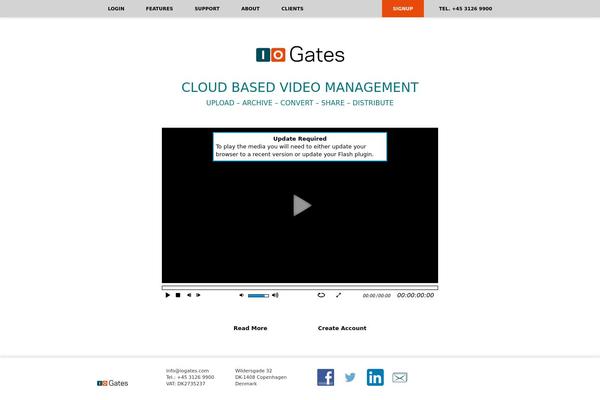
Task: Open the Facebook page icon
Action: coord(326,377)
